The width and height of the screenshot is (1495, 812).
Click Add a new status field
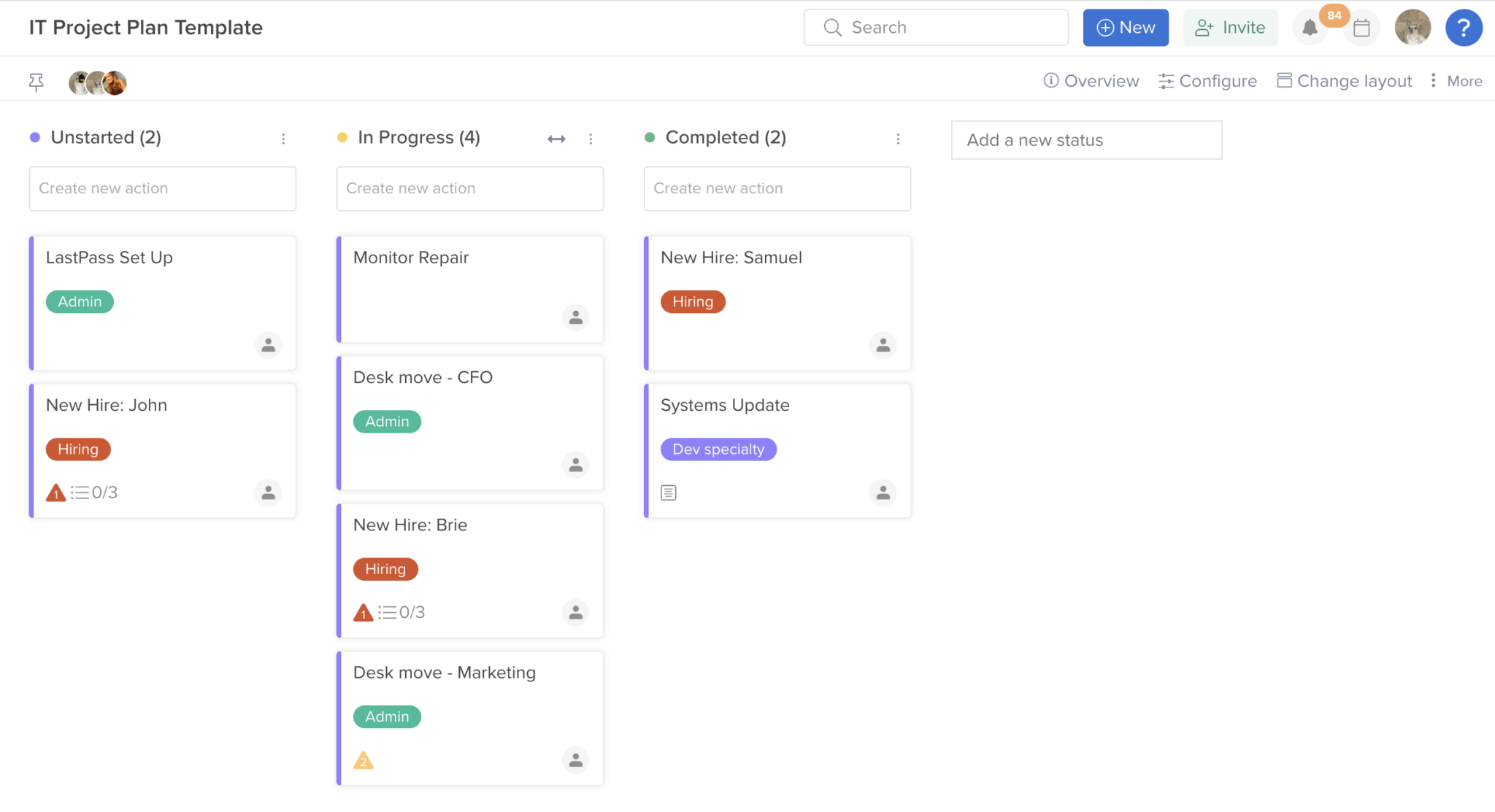tap(1085, 139)
